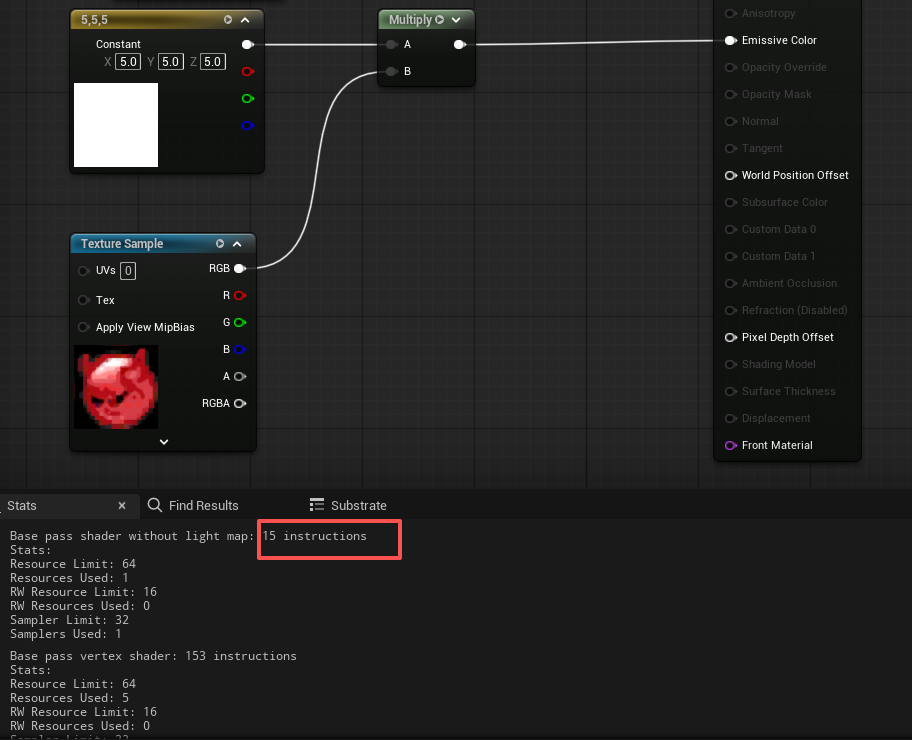Click the Constant node white output pin

[x=248, y=44]
